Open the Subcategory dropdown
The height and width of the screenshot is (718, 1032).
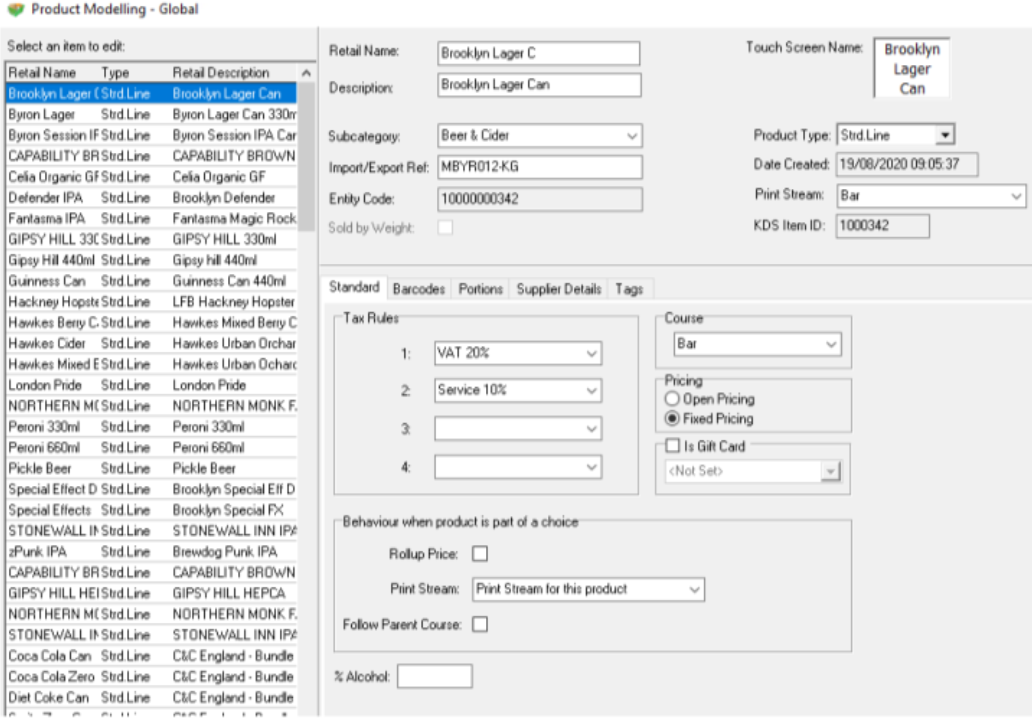pos(632,135)
